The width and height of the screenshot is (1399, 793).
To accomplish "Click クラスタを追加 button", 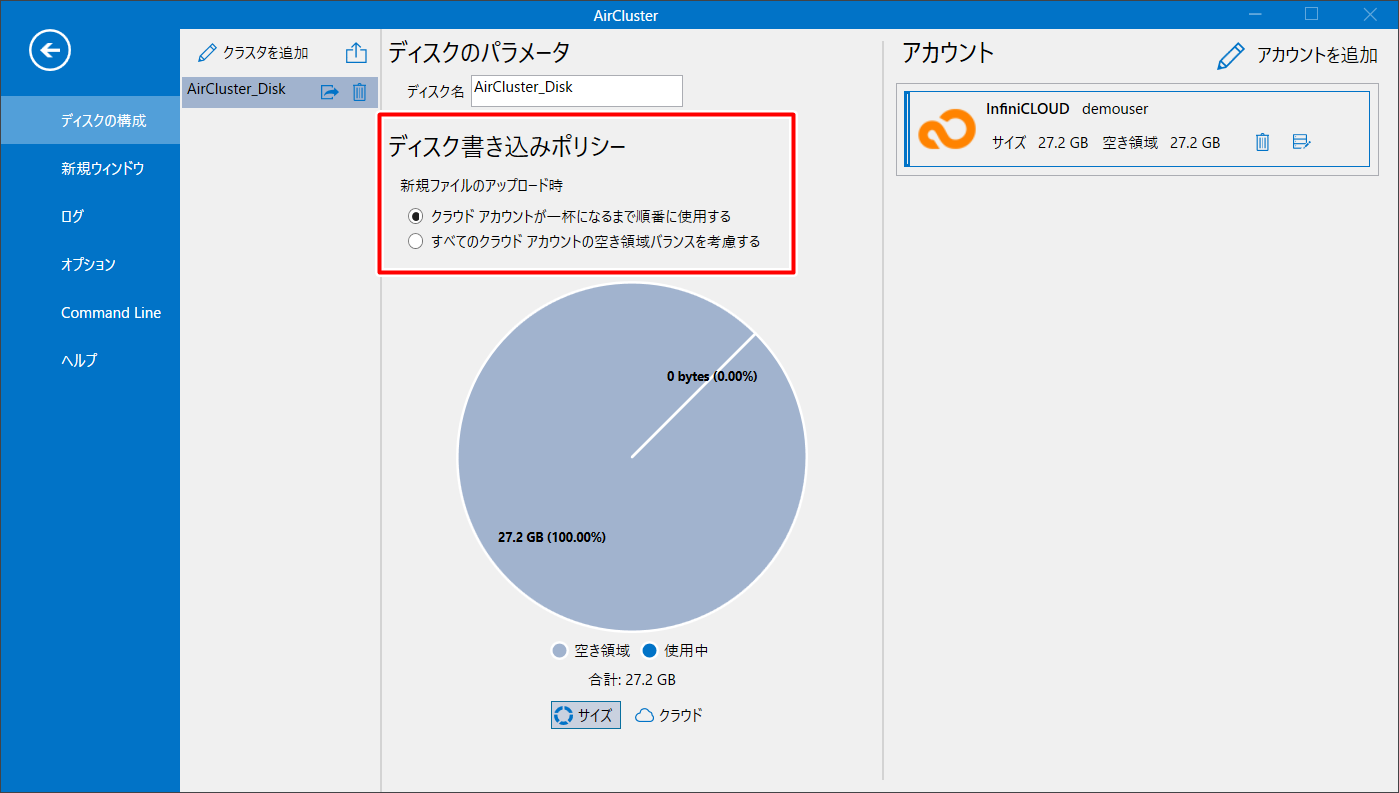I will click(x=254, y=53).
